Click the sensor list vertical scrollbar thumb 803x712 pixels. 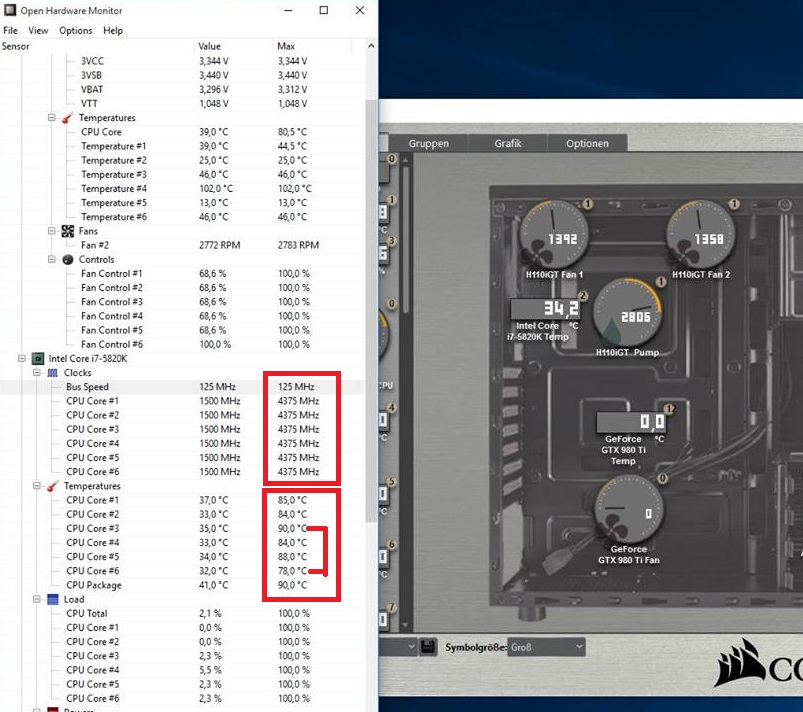click(x=371, y=310)
